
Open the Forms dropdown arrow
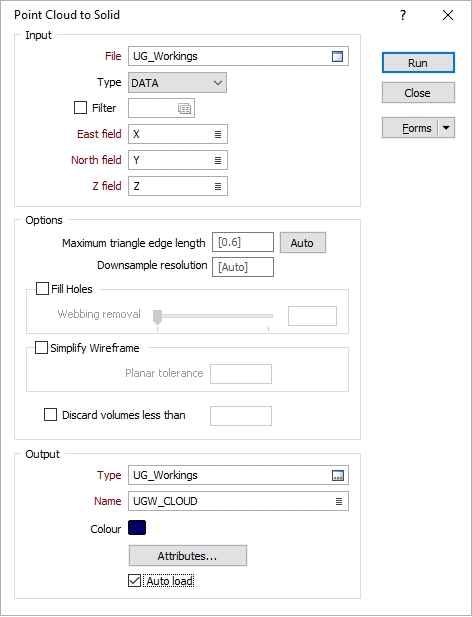pyautogui.click(x=446, y=128)
